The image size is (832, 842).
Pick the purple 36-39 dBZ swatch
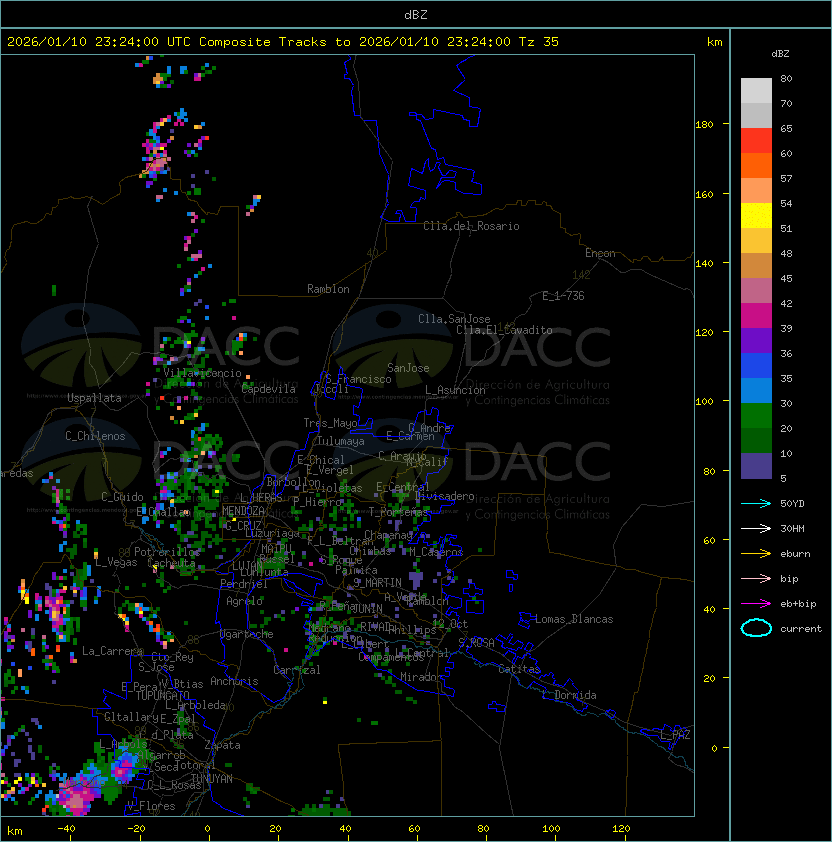[x=756, y=340]
